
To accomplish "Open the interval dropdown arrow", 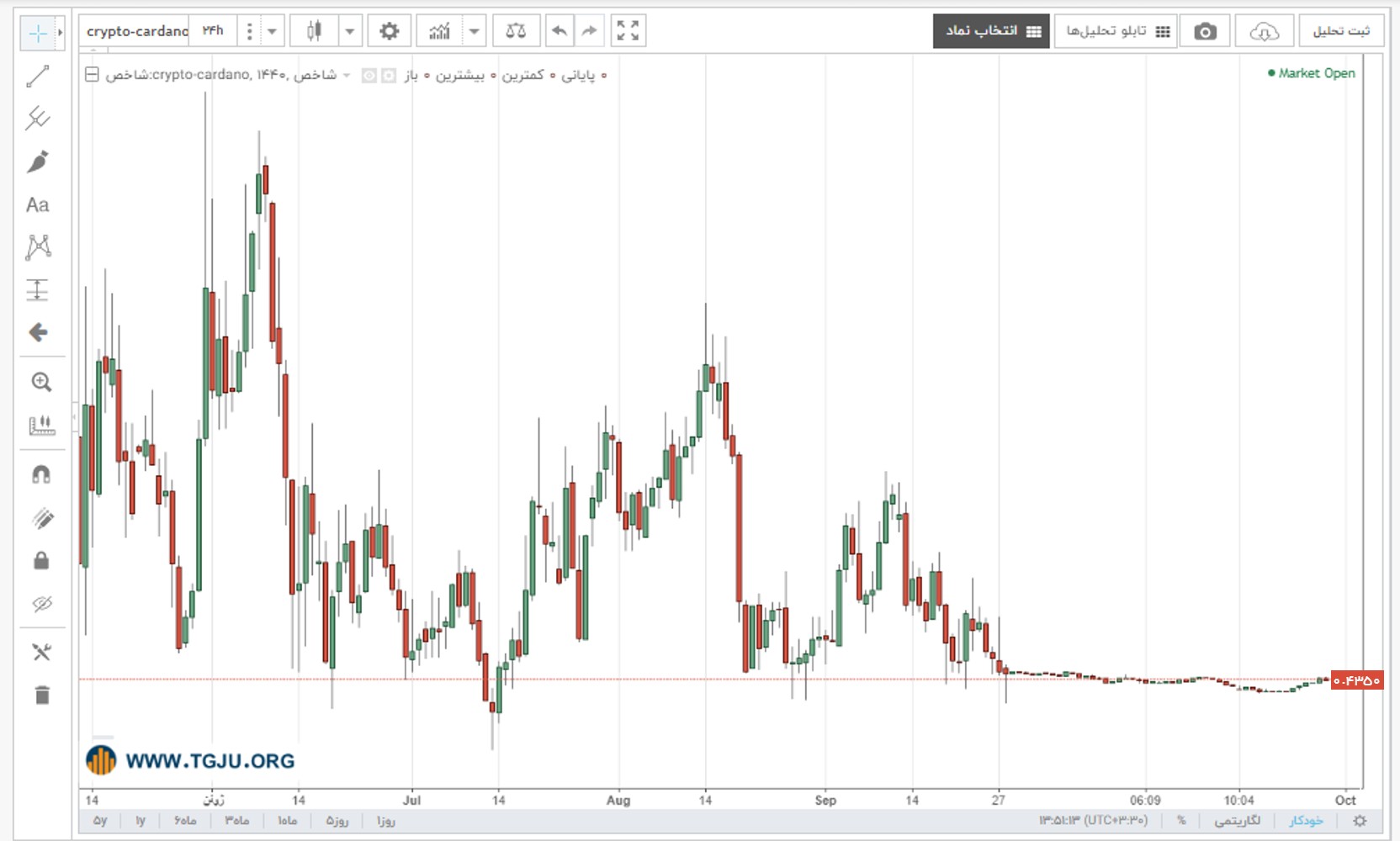I will pos(272,31).
